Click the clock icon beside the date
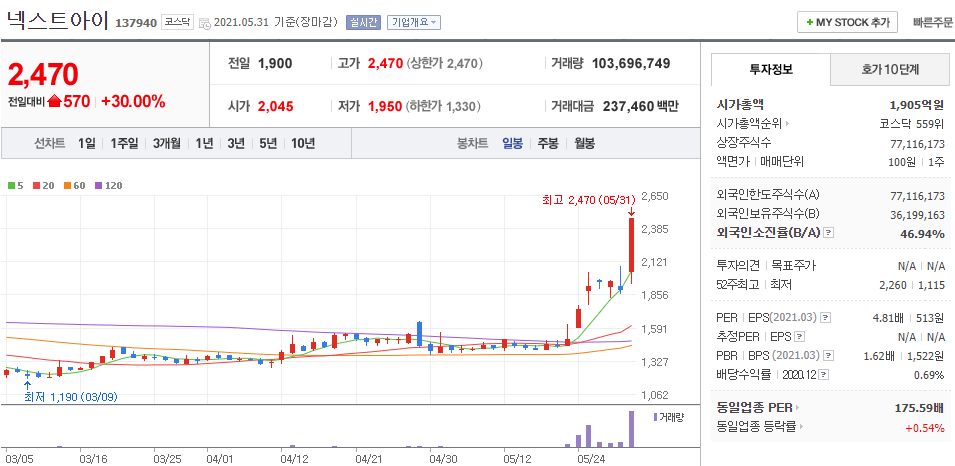Viewport: 955px width, 466px height. tap(205, 23)
